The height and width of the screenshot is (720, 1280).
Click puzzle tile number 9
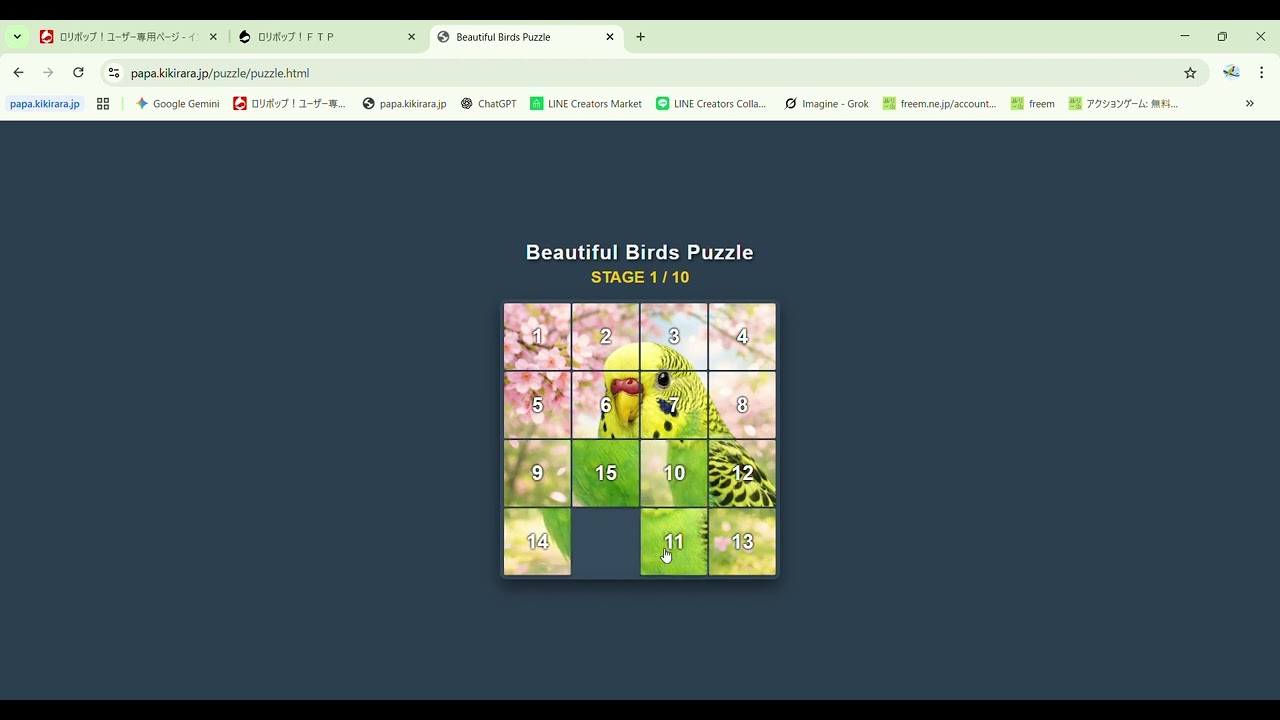point(537,473)
